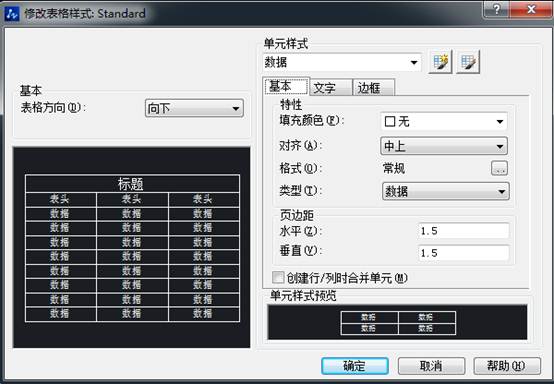
Task: Click the create new cell style icon
Action: (x=440, y=62)
